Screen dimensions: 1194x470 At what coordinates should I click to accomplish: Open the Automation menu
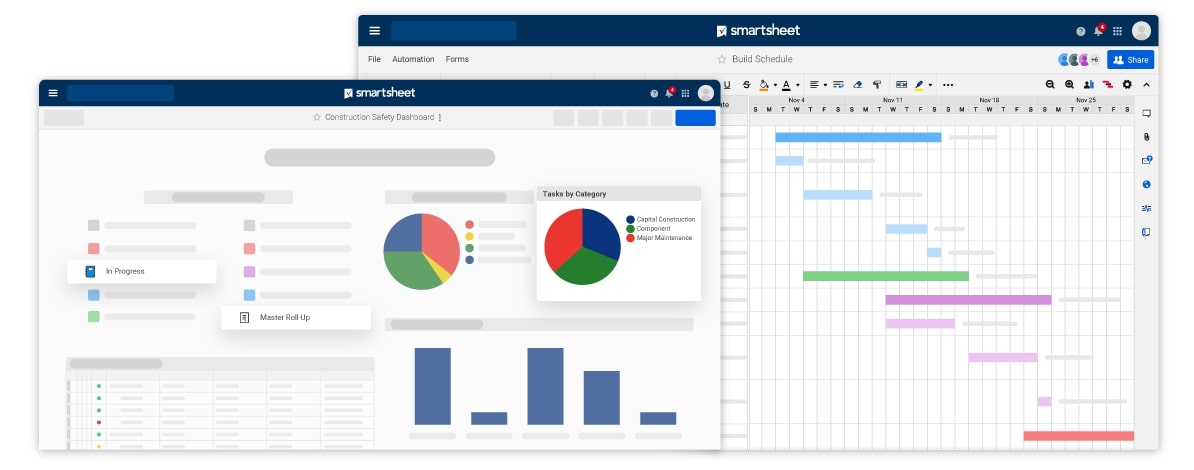pos(413,59)
